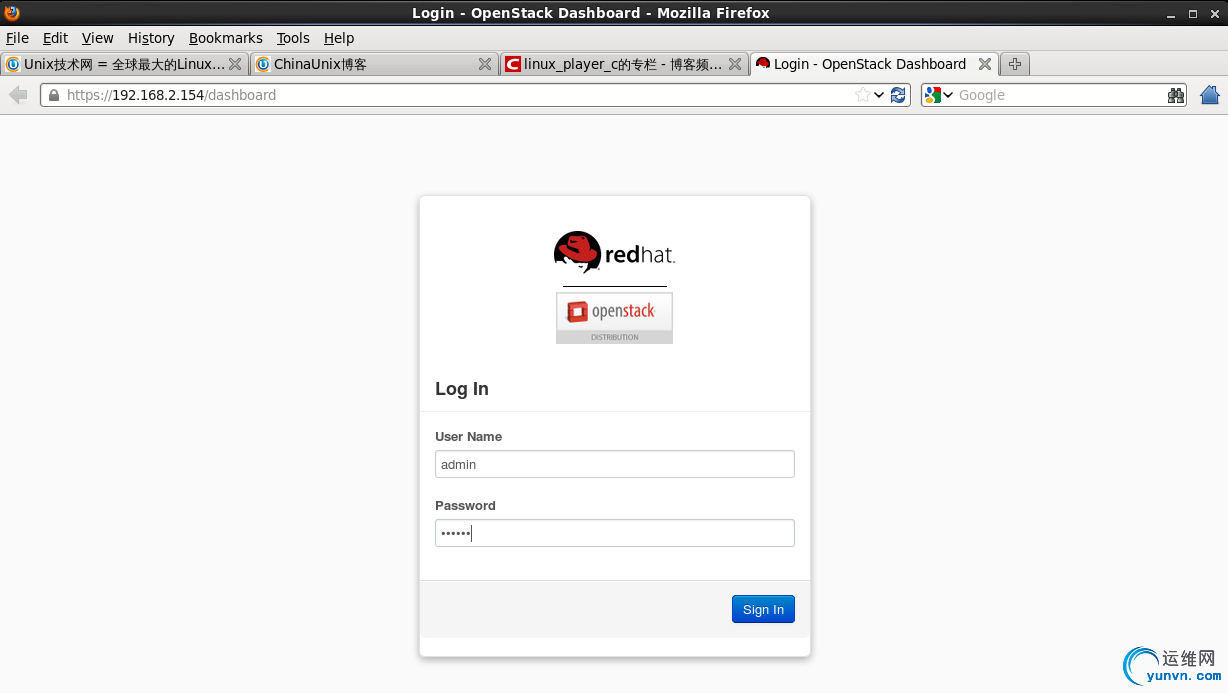Click the User Name label
Viewport: 1228px width, 693px height.
coord(468,437)
